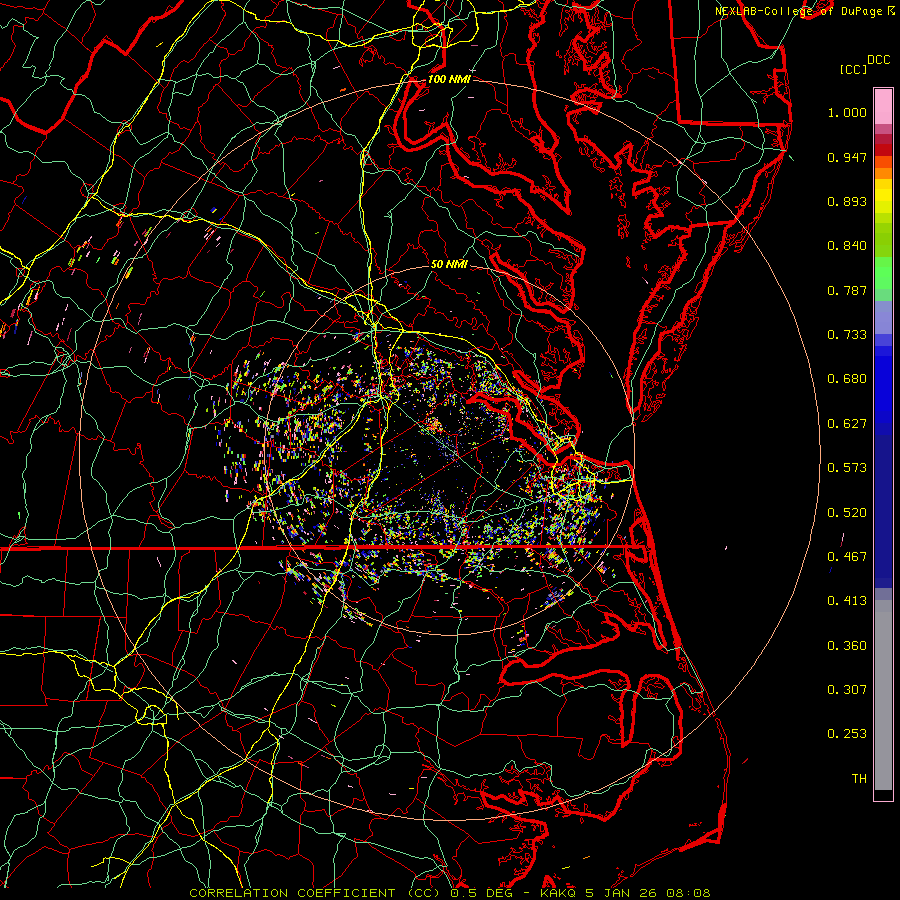The height and width of the screenshot is (900, 900).
Task: Click the yellow highway interchange loop on map
Action: click(153, 714)
